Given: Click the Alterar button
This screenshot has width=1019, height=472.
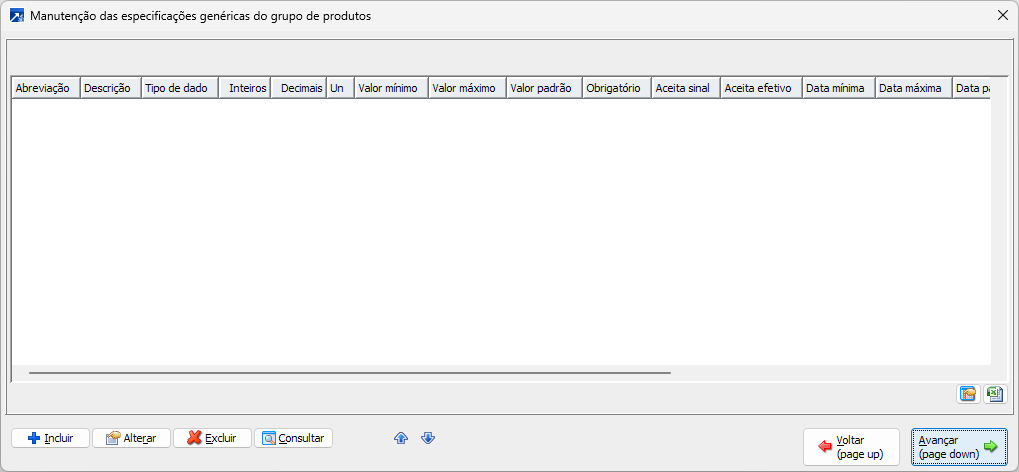Looking at the screenshot, I should coord(131,438).
